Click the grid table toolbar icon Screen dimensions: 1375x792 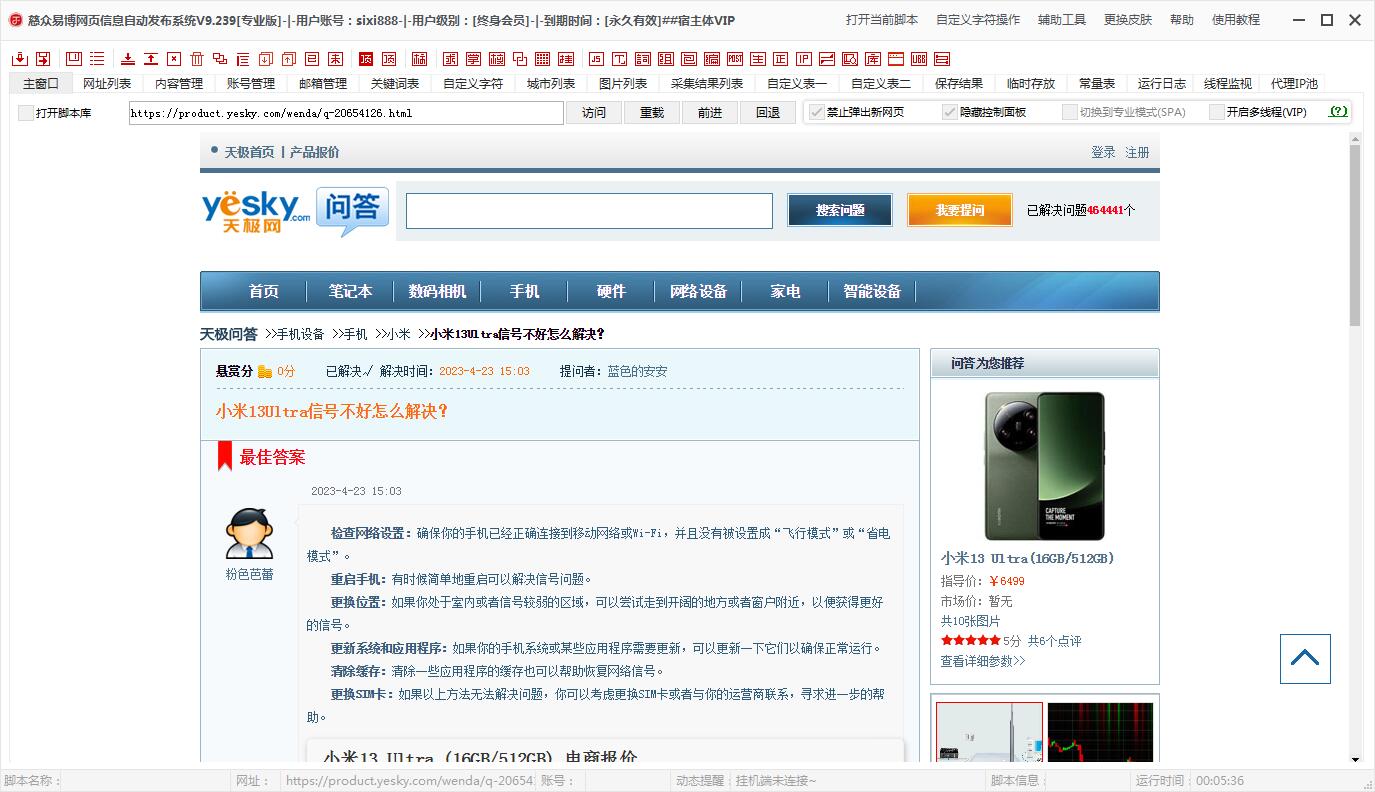542,59
